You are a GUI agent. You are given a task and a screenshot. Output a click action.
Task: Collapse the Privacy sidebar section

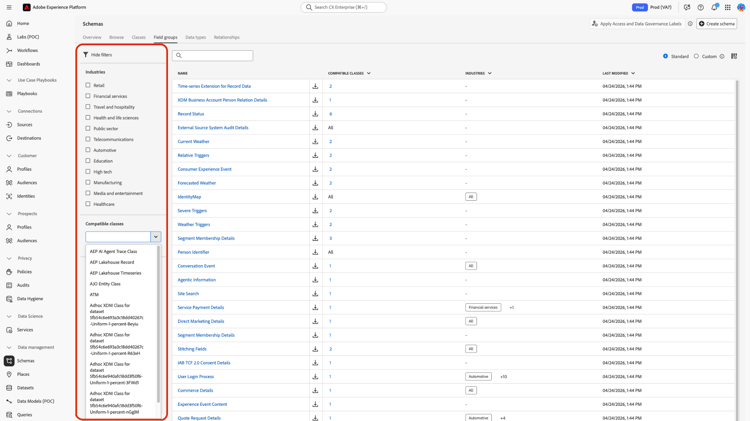tap(9, 258)
